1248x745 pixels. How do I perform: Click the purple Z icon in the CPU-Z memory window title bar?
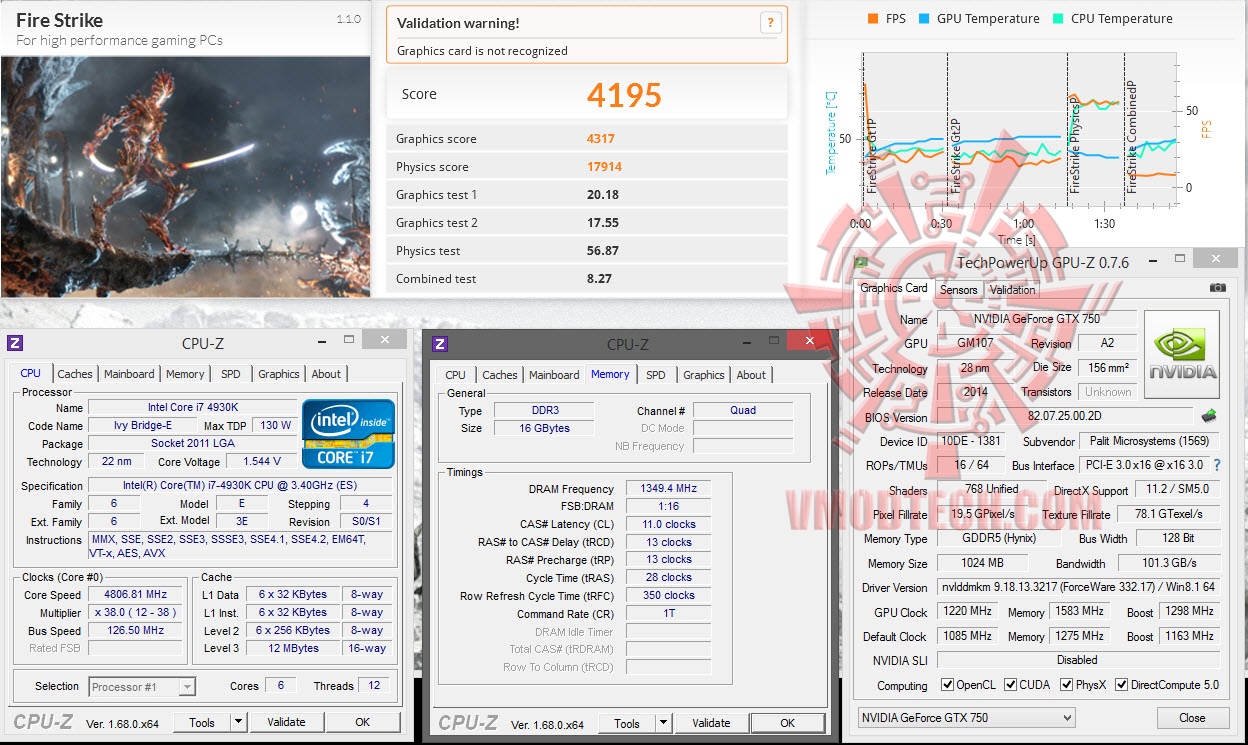pos(439,344)
